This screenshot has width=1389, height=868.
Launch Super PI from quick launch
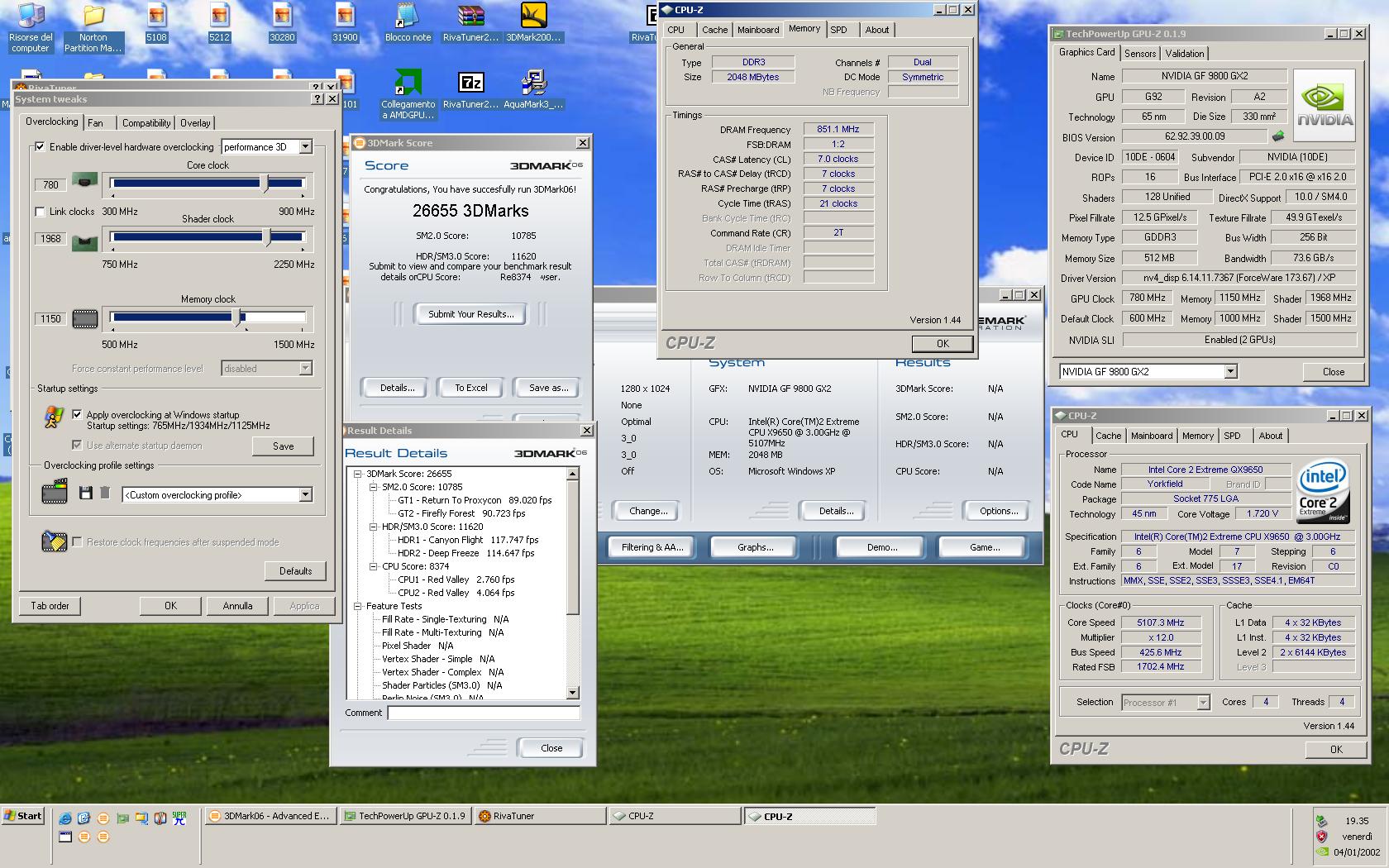(x=179, y=818)
